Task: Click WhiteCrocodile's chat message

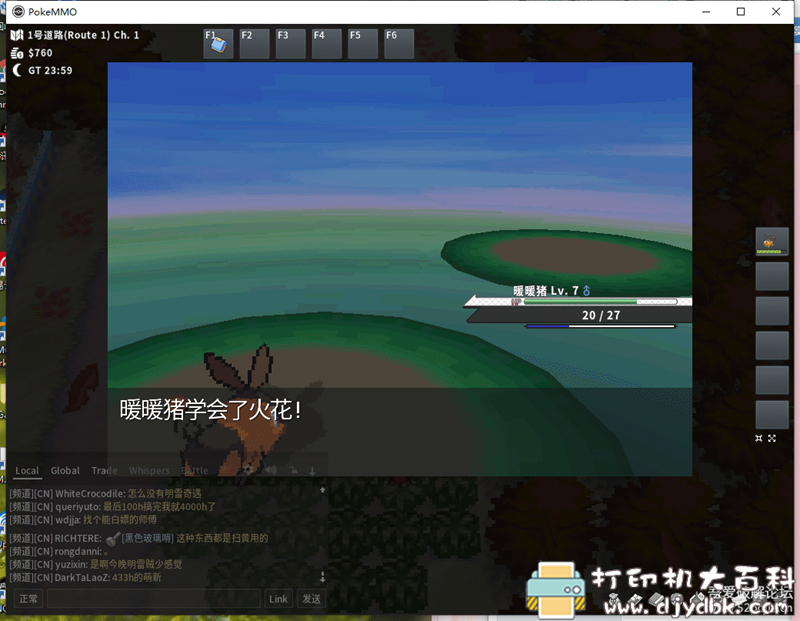Action: coord(105,493)
